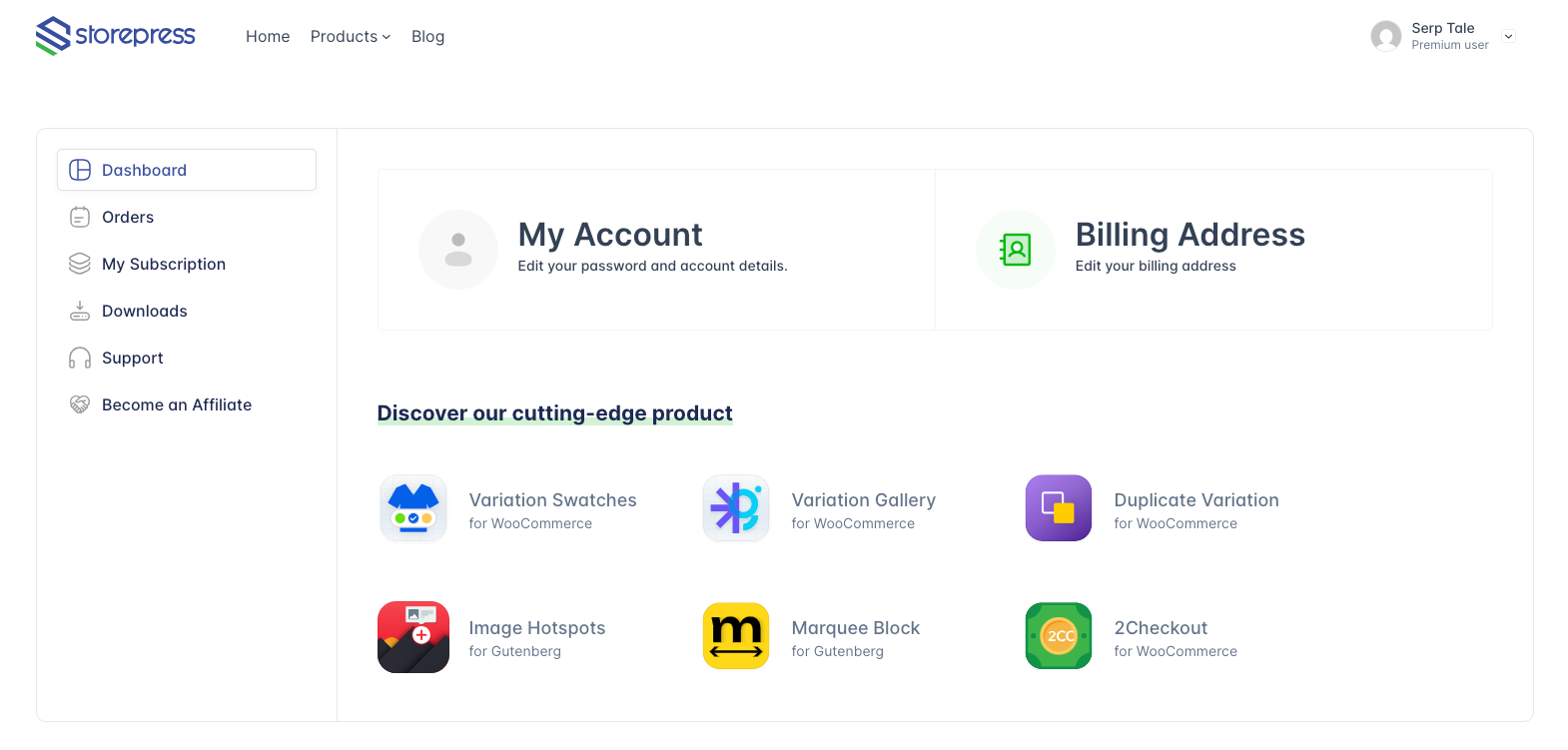Click the Variation Gallery snowflake icon

[x=735, y=507]
